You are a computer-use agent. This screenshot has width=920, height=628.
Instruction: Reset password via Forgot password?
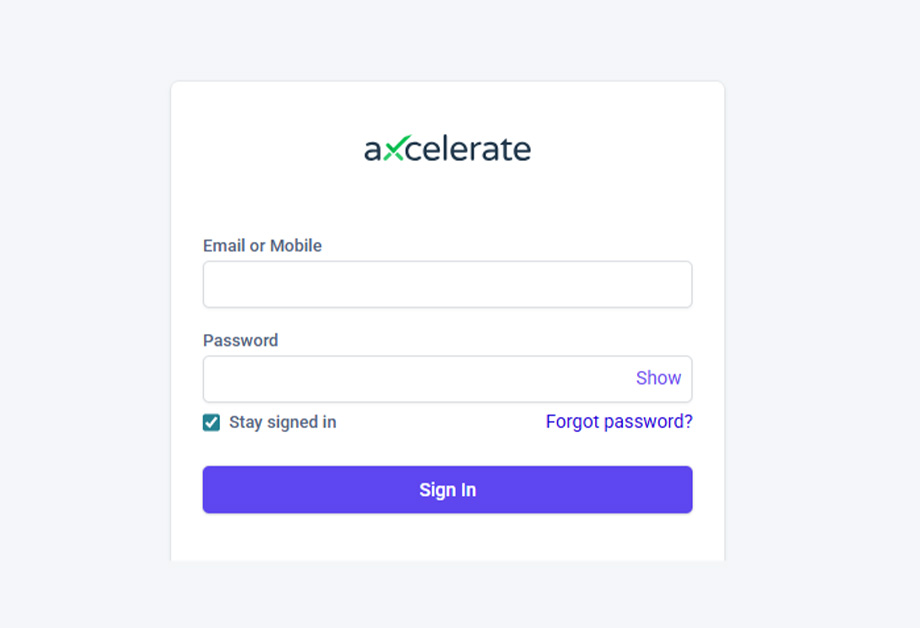pyautogui.click(x=619, y=422)
